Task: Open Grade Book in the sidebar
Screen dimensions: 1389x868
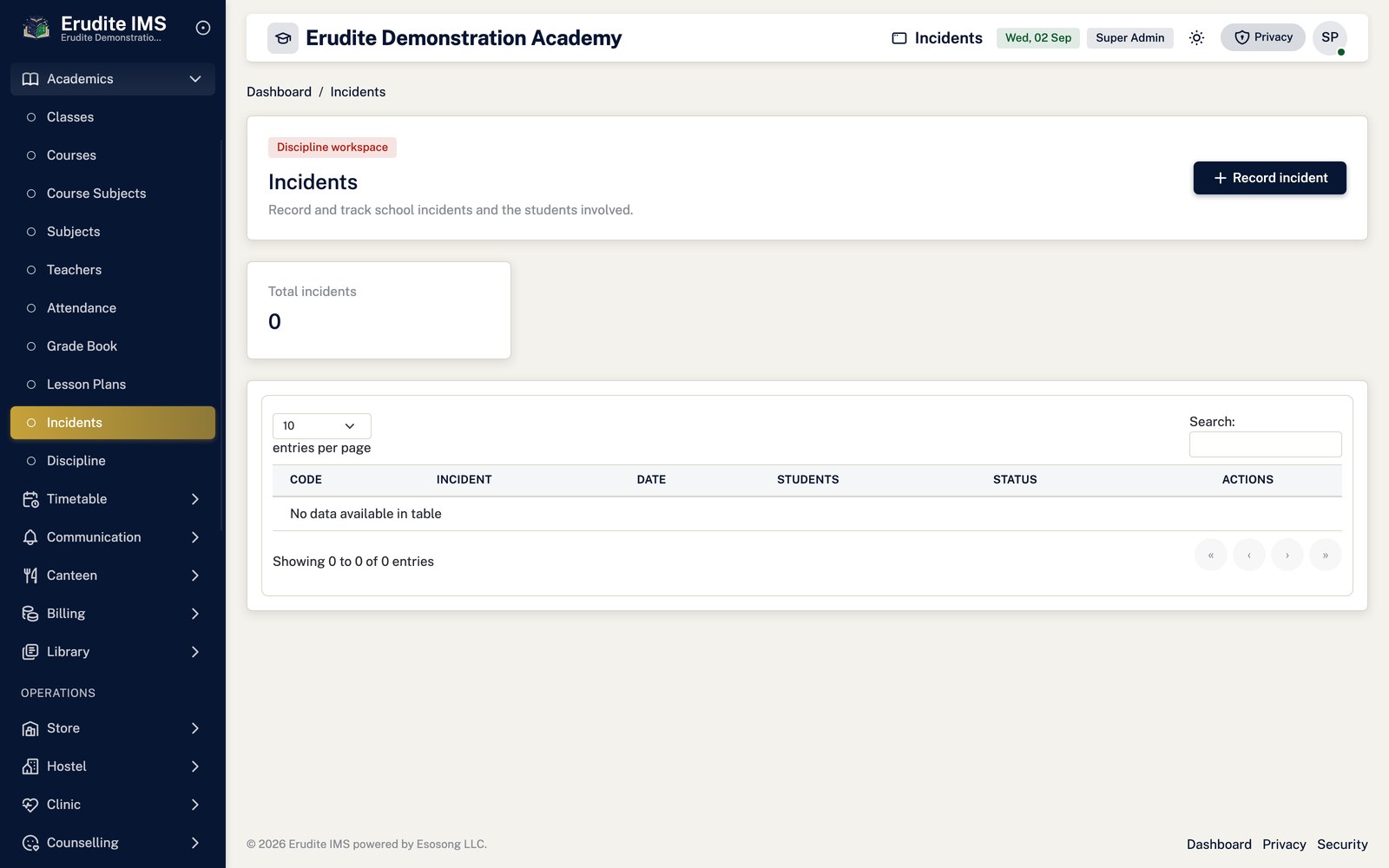Action: click(113, 346)
